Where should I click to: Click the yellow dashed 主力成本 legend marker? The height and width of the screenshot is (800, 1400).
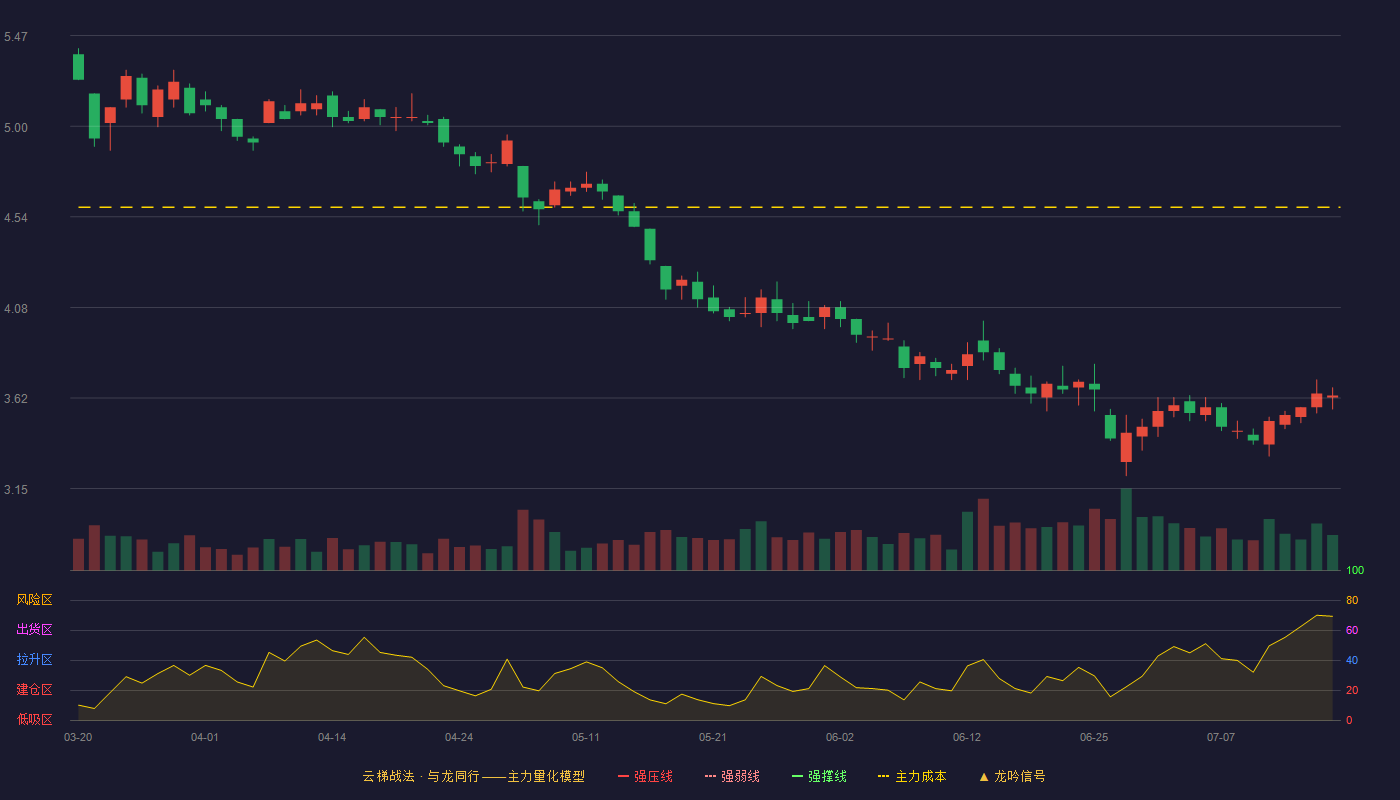pos(883,776)
